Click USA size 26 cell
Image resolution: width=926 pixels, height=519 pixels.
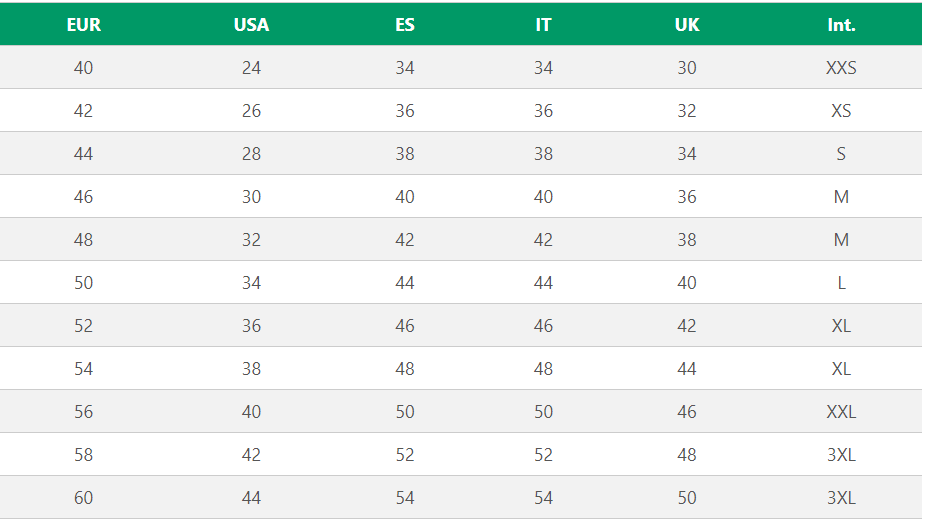point(251,111)
